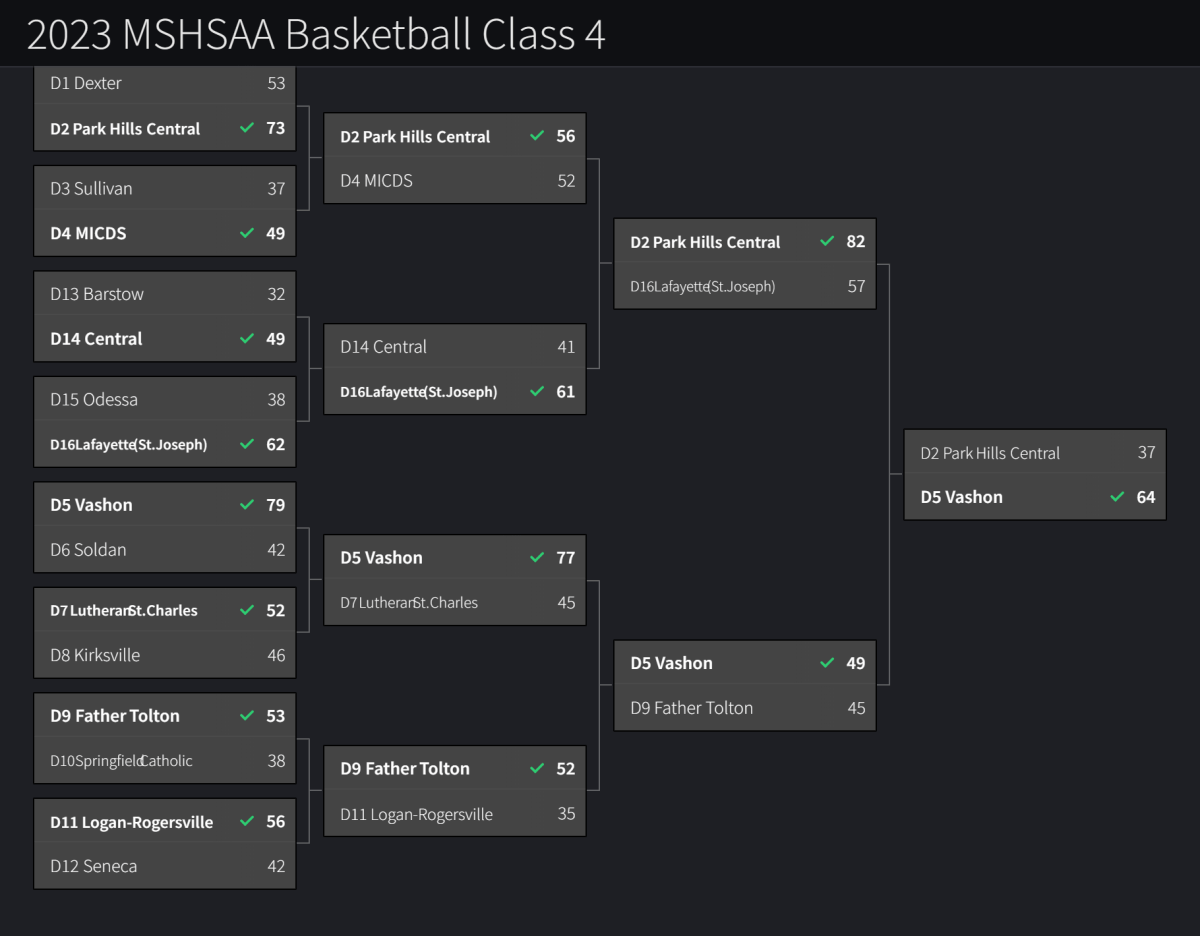Click the green checkmark beside D4 MICDS score 49
Image resolution: width=1200 pixels, height=936 pixels.
[247, 233]
